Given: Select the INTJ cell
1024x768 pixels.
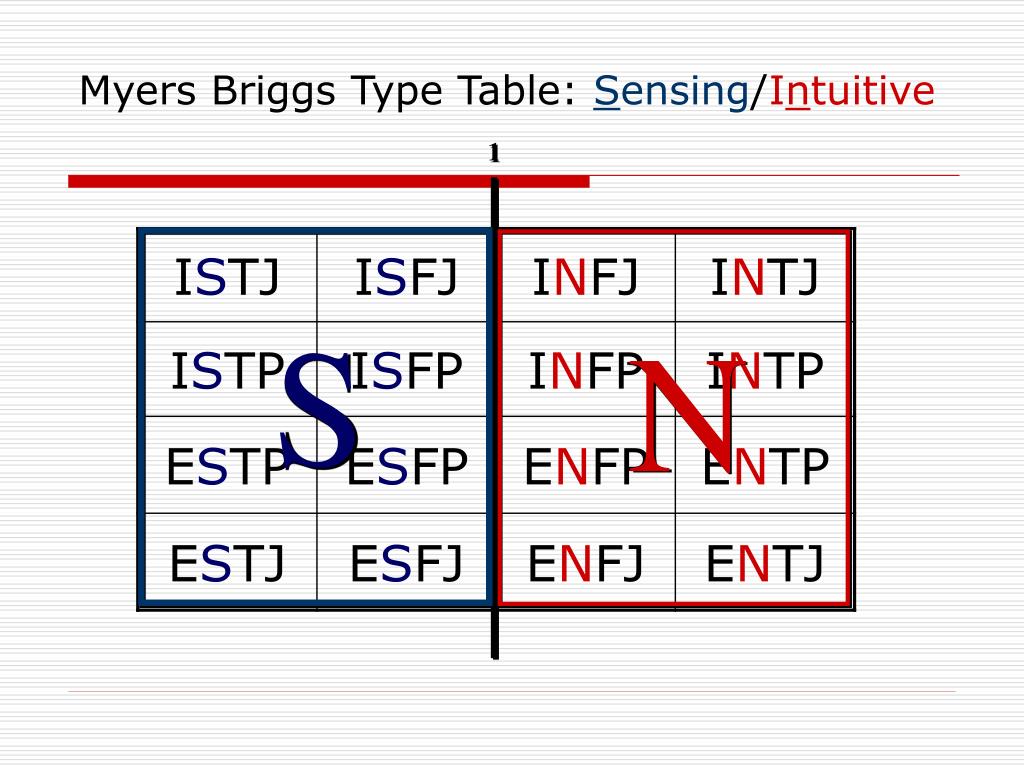Looking at the screenshot, I should click(x=761, y=278).
